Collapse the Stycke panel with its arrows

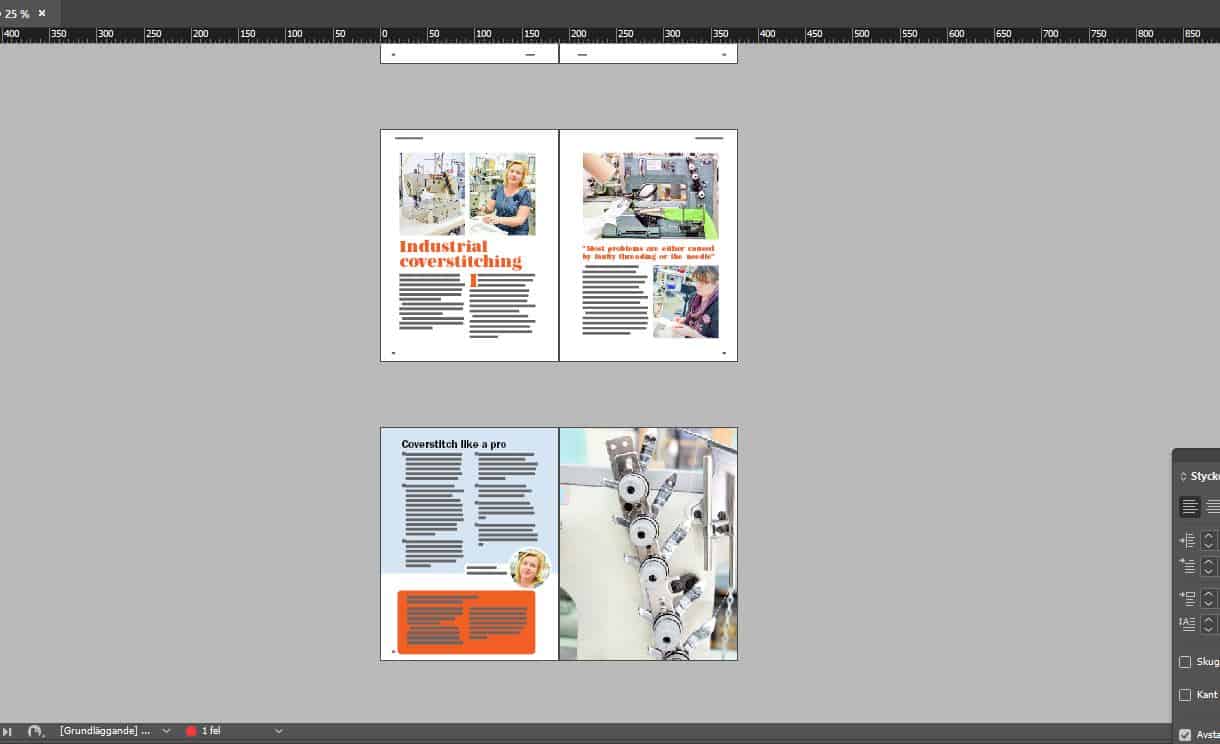(x=1184, y=477)
